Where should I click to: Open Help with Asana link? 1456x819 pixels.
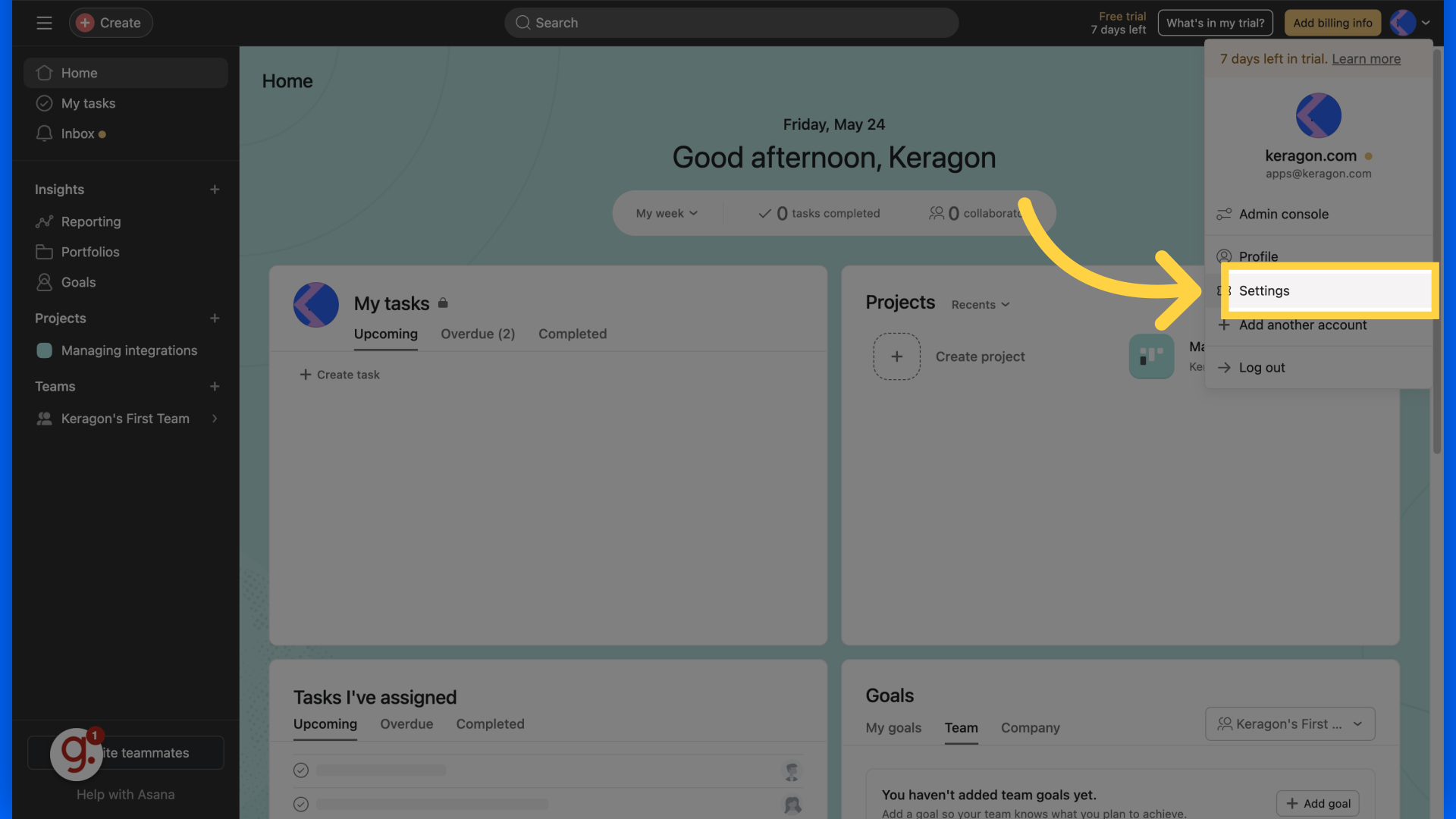point(125,795)
